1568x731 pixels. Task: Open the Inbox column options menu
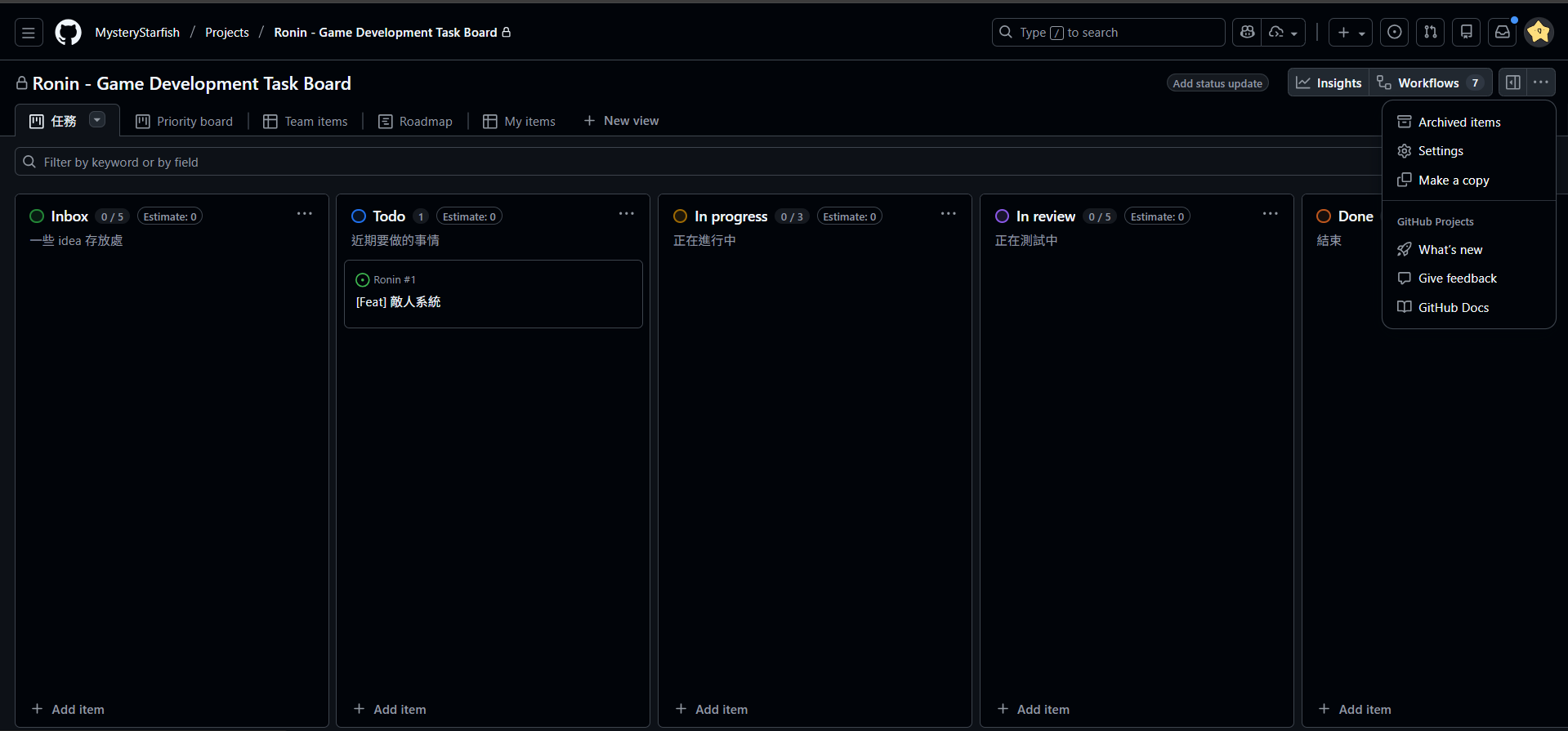tap(305, 214)
